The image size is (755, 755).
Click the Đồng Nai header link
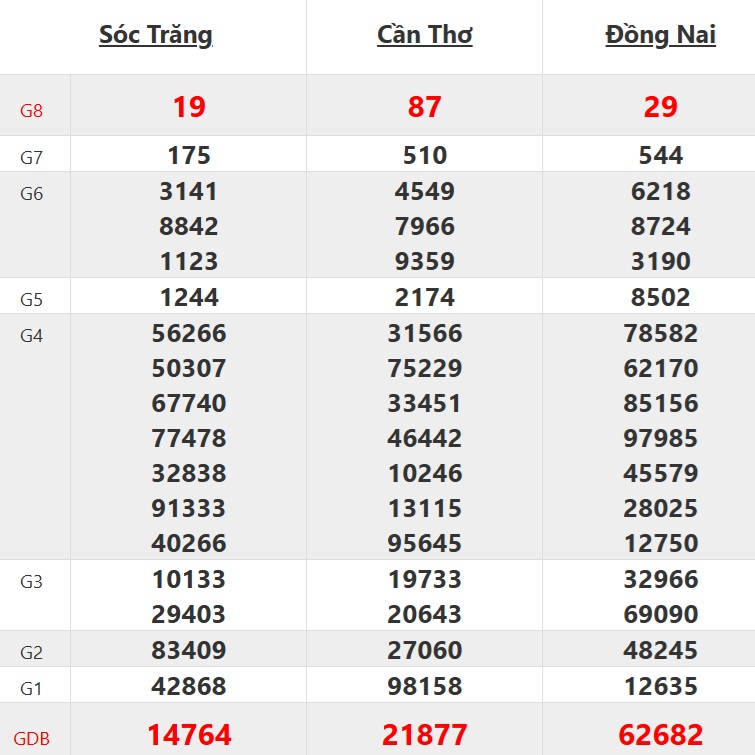point(660,35)
